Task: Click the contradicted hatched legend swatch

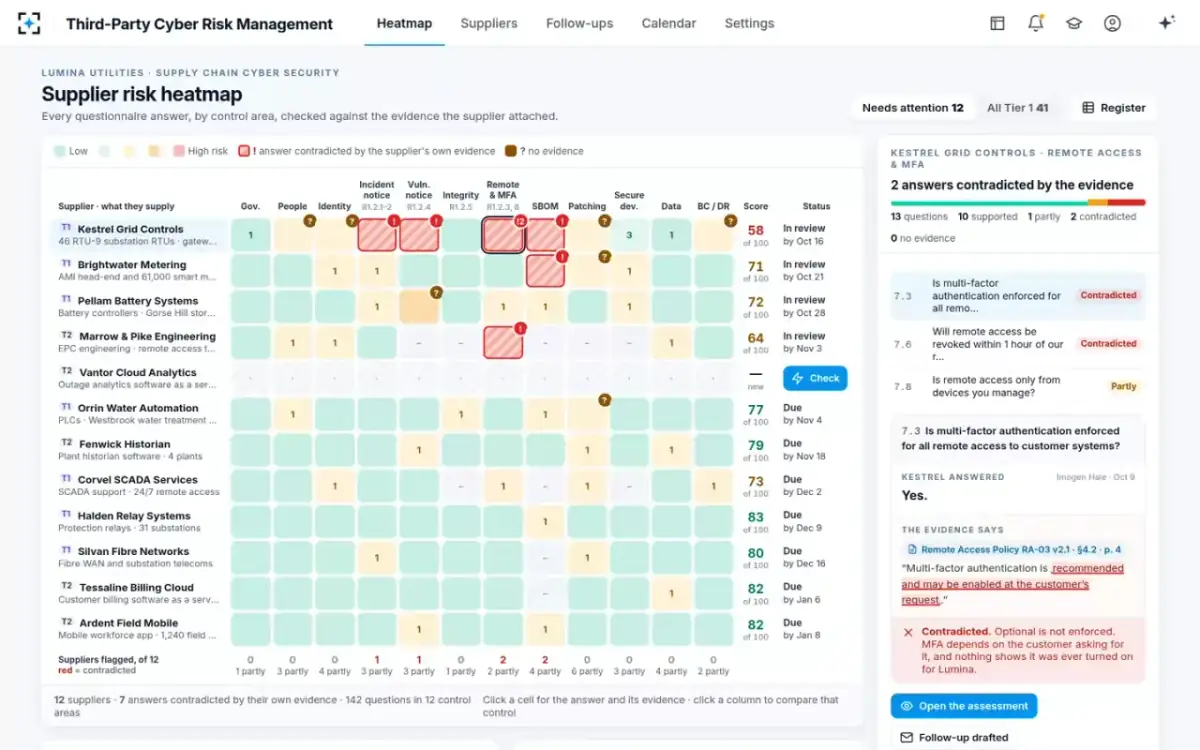Action: [x=244, y=151]
